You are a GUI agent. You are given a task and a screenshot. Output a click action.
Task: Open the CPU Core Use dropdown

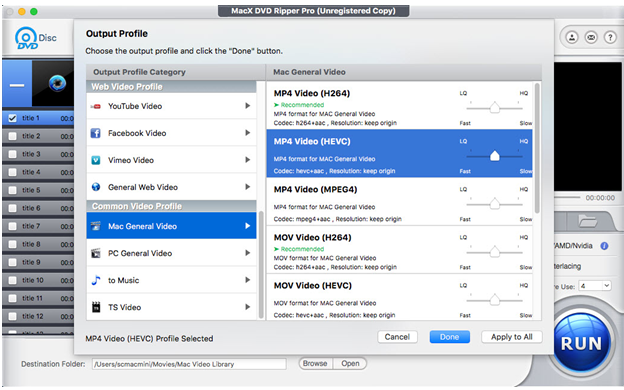595,286
